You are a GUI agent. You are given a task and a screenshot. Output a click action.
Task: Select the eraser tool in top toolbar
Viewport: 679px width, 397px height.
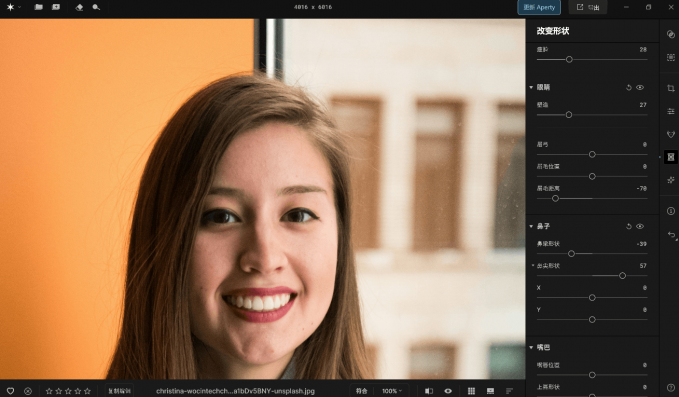pos(79,7)
